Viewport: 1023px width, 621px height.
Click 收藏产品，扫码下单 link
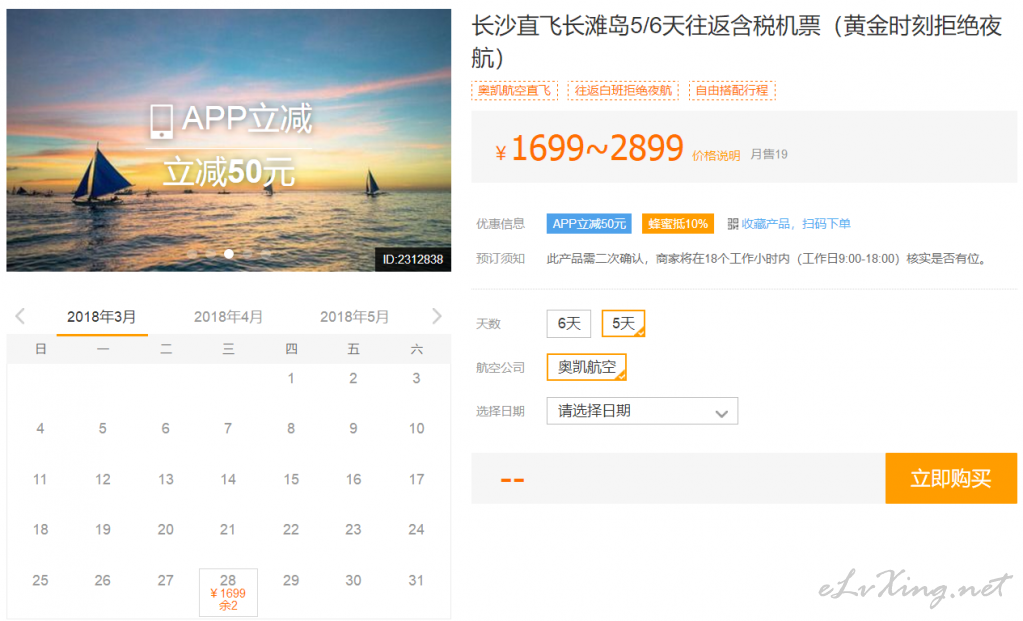pos(796,224)
